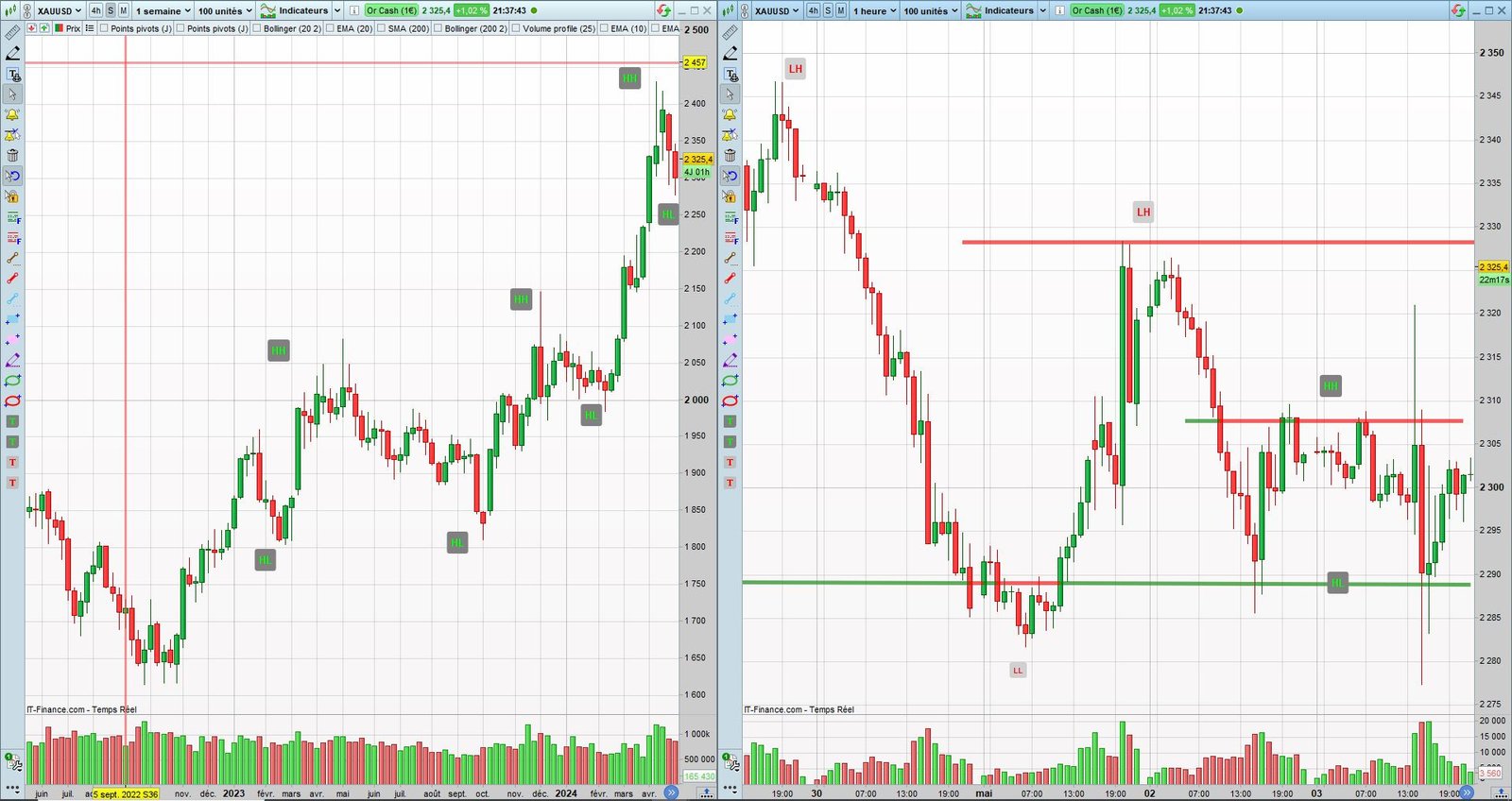Viewport: 1512px width, 801px height.
Task: Enable the Bollinger (20 2) checkbox
Action: point(257,28)
